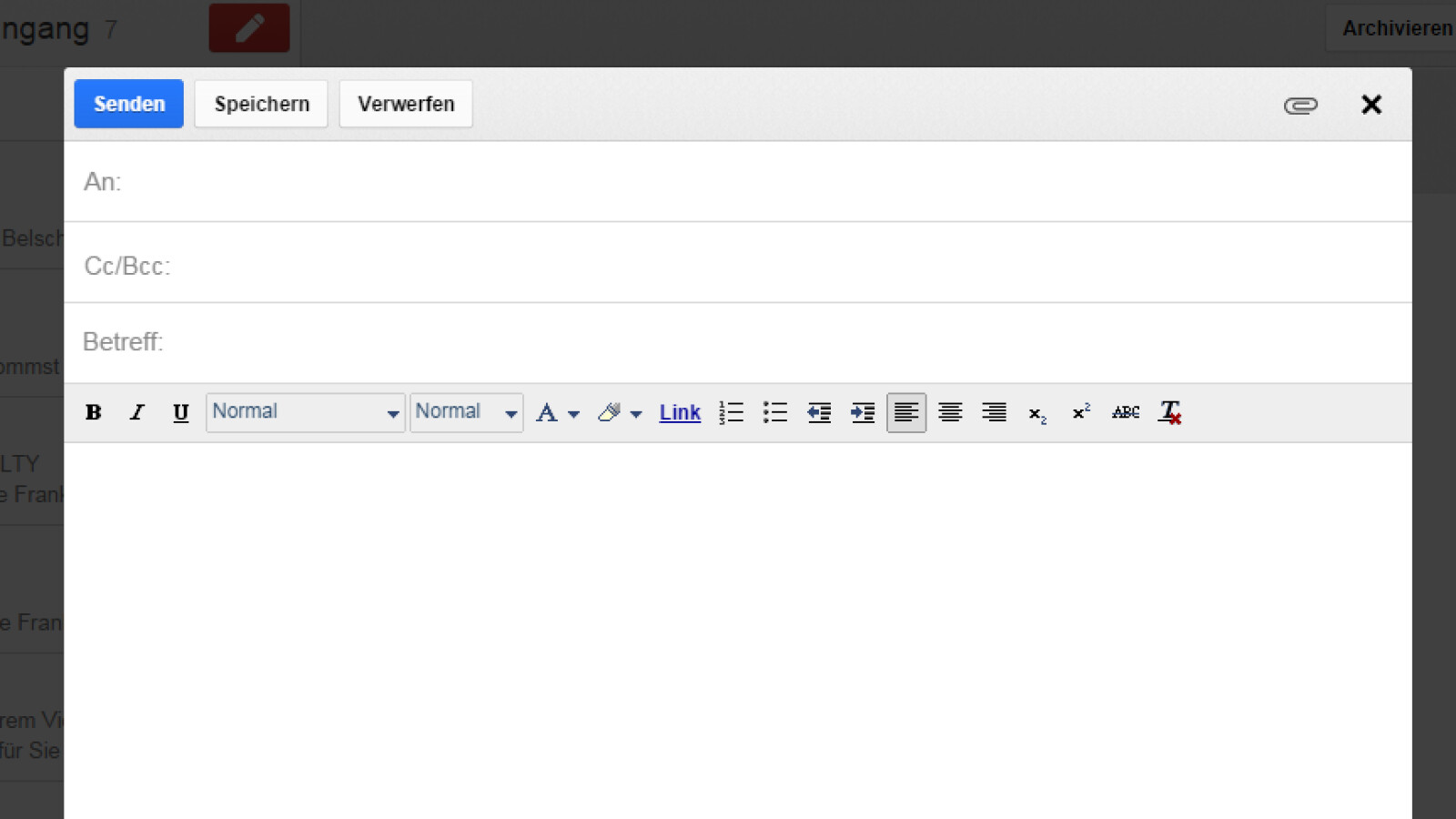Click the attach file paperclip icon
This screenshot has width=1456, height=819.
tap(1300, 106)
